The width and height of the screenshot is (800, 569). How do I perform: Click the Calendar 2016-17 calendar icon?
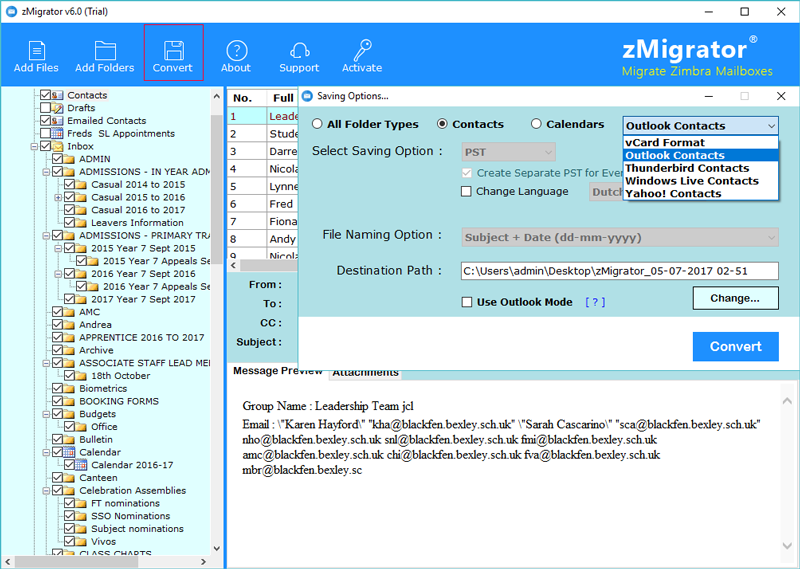click(x=82, y=465)
